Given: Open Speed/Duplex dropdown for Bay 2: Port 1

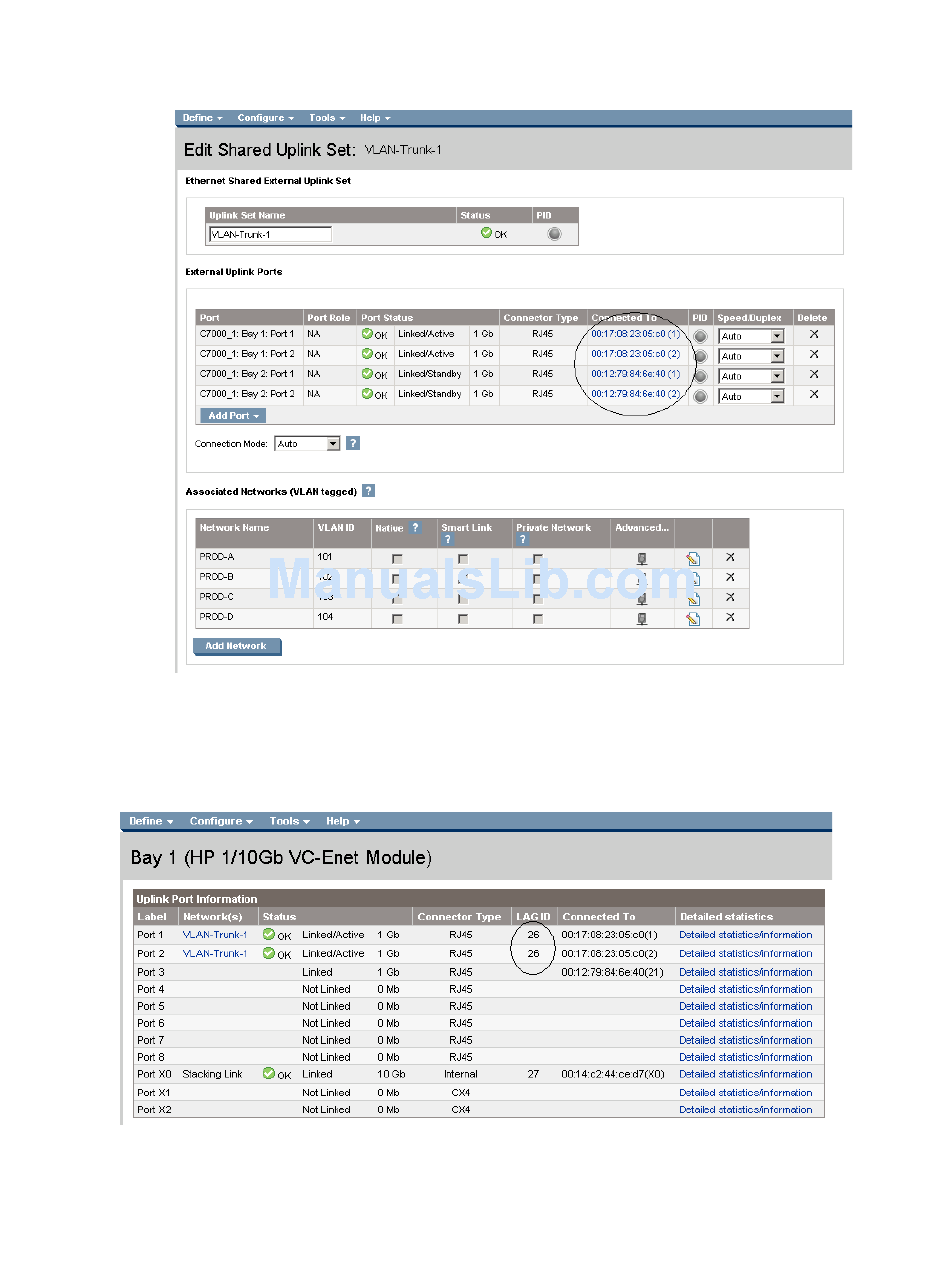Looking at the screenshot, I should point(751,377).
